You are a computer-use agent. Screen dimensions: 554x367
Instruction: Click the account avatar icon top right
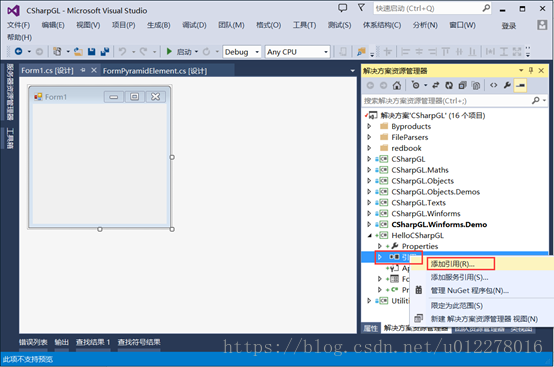(542, 25)
